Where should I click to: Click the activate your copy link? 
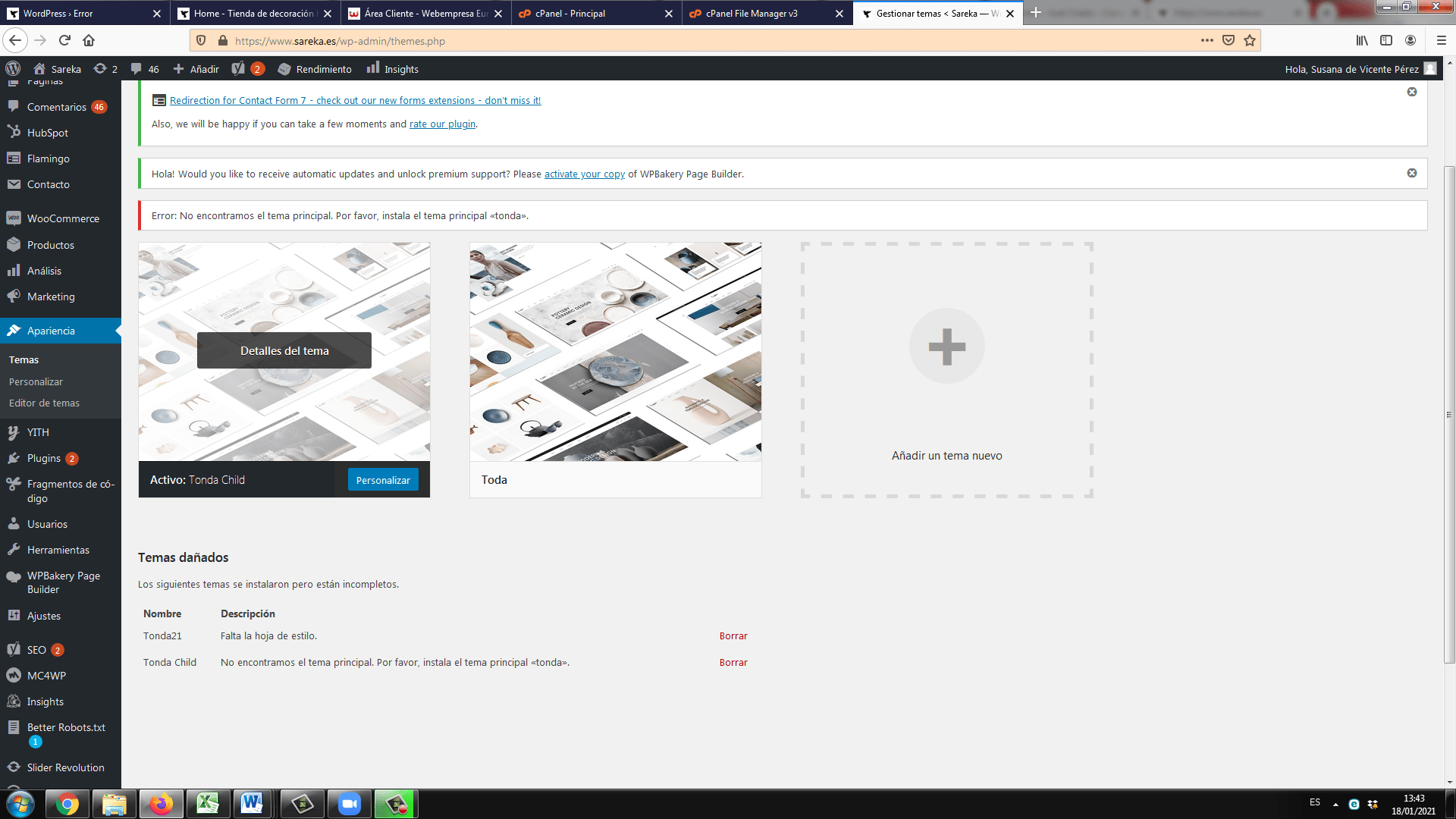coord(585,174)
